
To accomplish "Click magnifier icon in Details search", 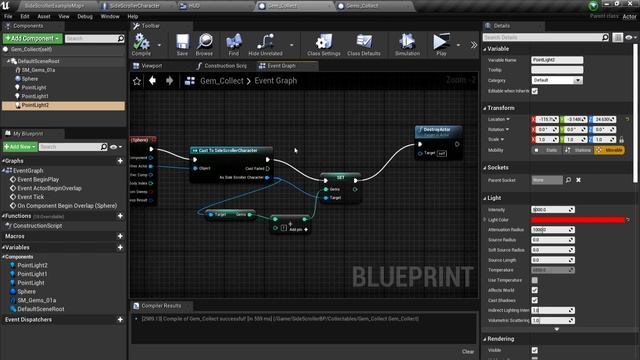I will (605, 37).
